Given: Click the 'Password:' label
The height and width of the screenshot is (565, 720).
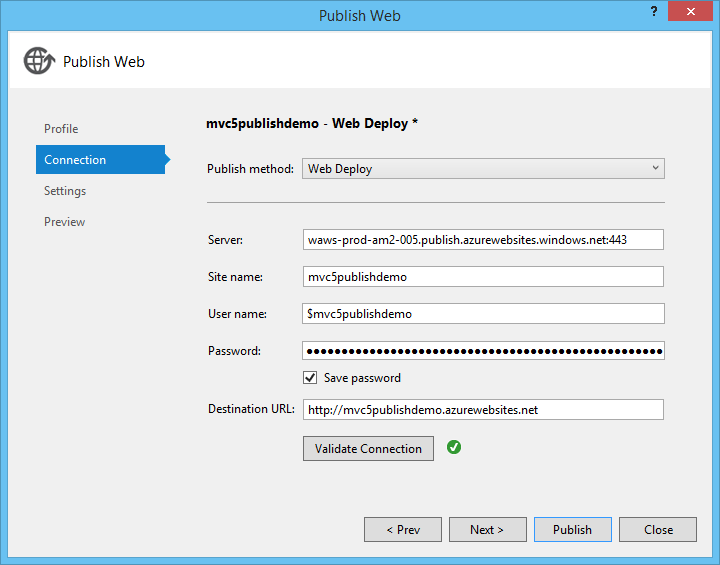Looking at the screenshot, I should click(x=234, y=351).
